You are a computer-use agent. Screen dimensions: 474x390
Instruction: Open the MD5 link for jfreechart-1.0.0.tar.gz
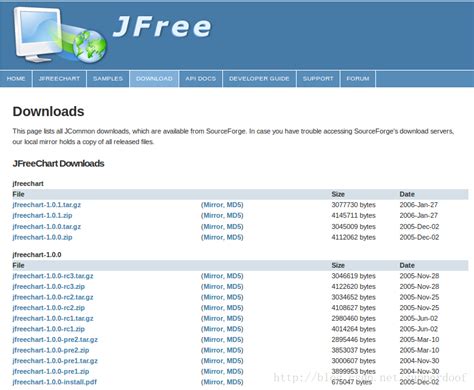pyautogui.click(x=234, y=227)
